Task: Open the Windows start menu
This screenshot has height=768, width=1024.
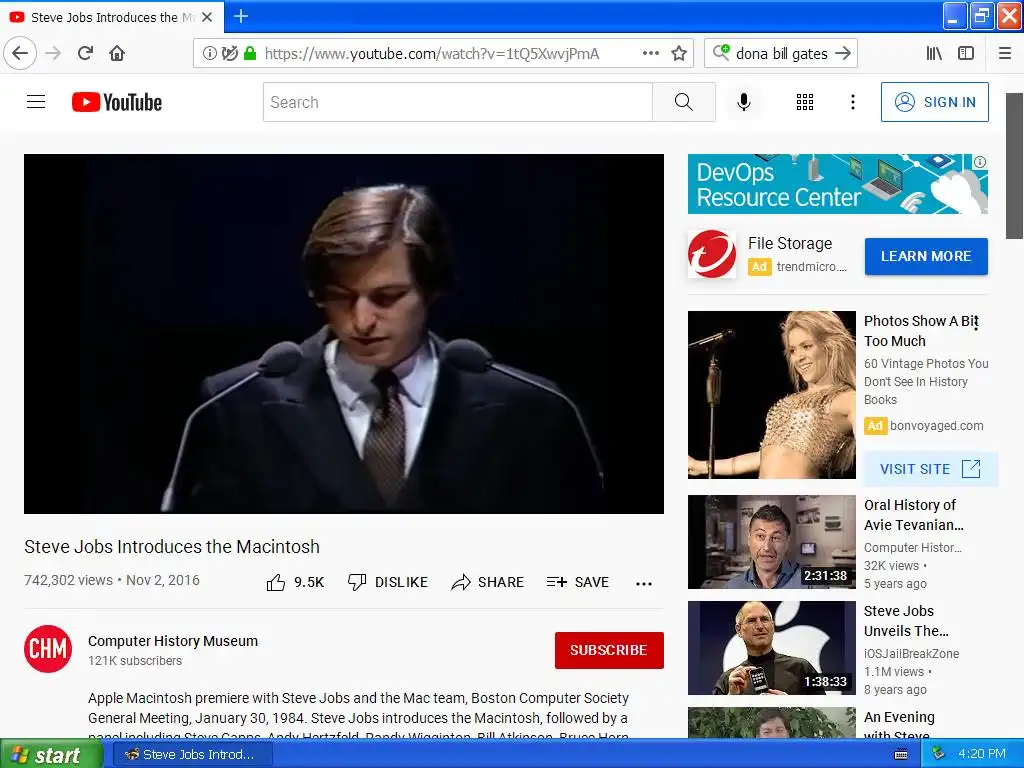Action: (x=51, y=754)
